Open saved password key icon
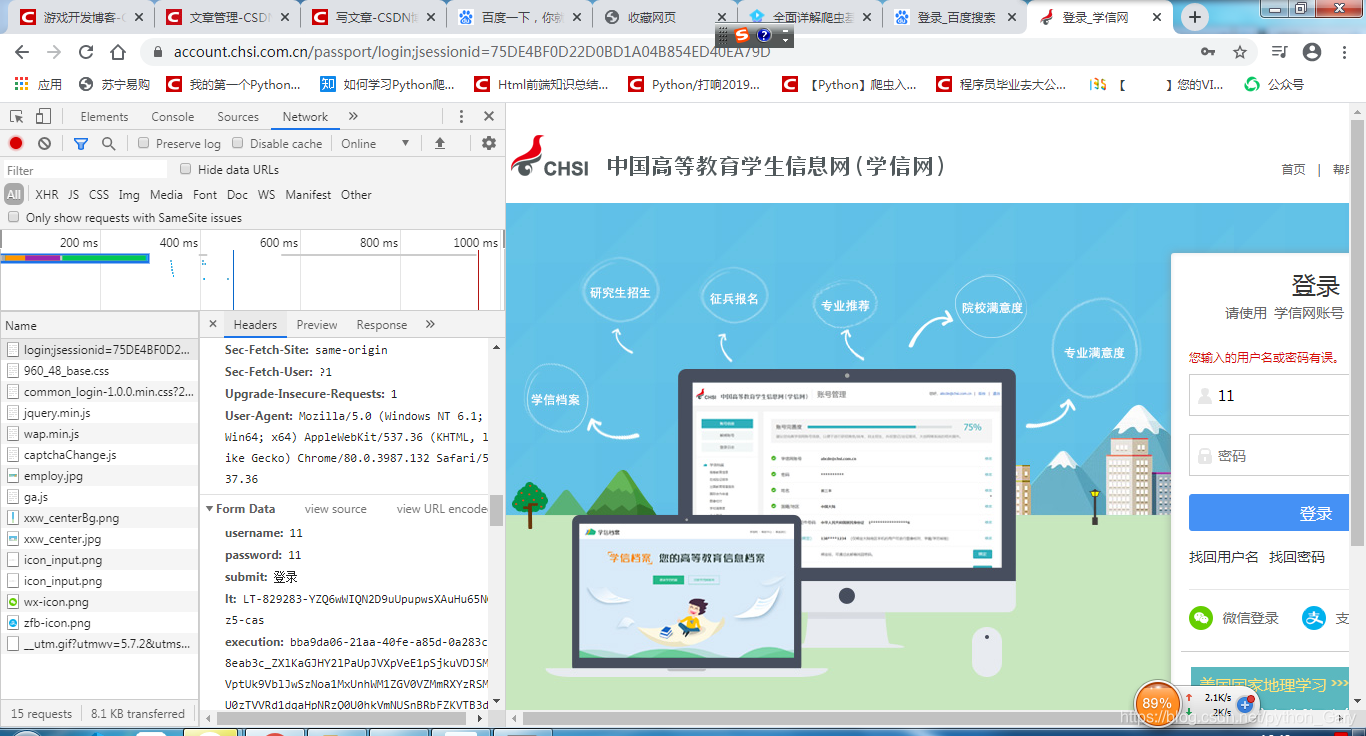The height and width of the screenshot is (736, 1366). (x=1208, y=52)
